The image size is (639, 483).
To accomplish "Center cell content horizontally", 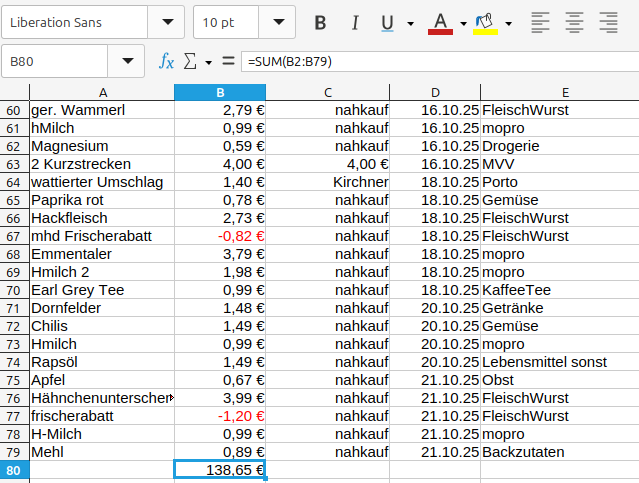I will click(x=574, y=22).
